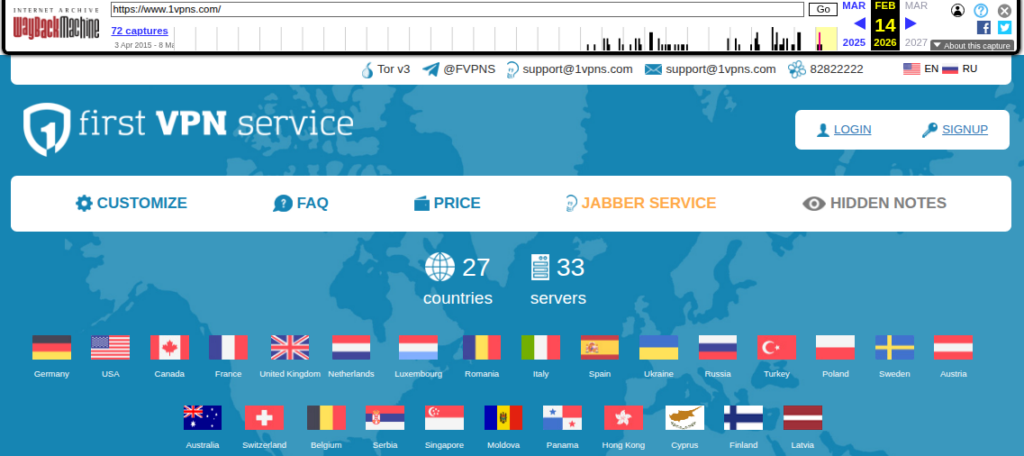Click the 82822222 ICQ contact
This screenshot has height=456, width=1024.
click(x=825, y=69)
